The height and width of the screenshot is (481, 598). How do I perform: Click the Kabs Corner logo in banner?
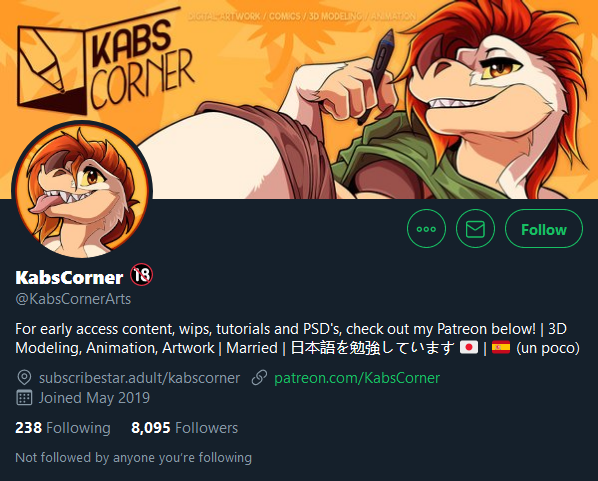[105, 61]
